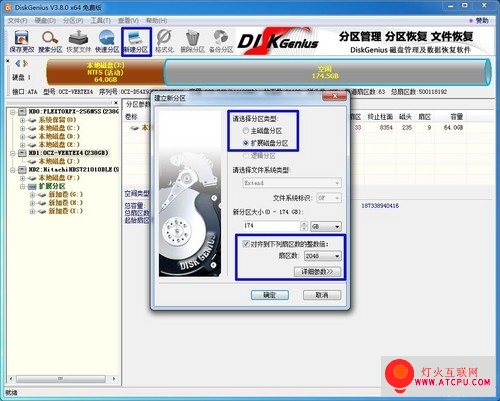The height and width of the screenshot is (401, 500).
Task: Click the 确定 confirm button
Action: [270, 295]
